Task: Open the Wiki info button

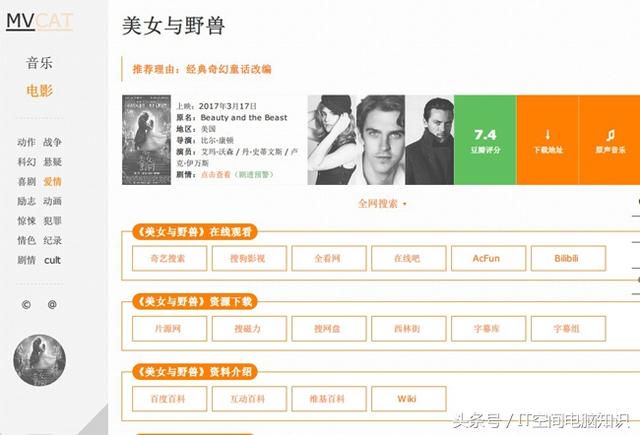Action: [x=409, y=399]
